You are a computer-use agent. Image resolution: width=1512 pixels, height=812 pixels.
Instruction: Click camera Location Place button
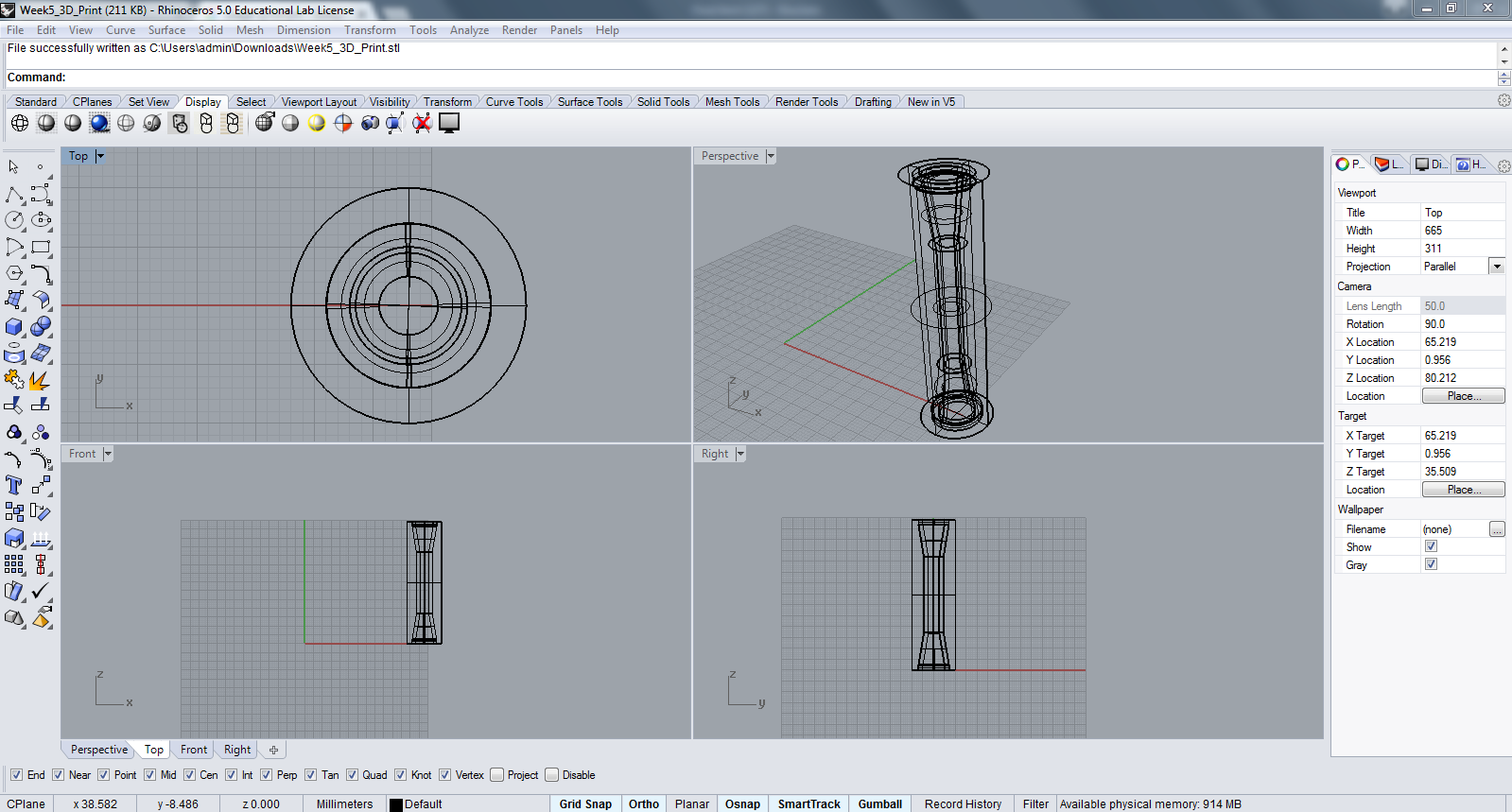[x=1464, y=396]
